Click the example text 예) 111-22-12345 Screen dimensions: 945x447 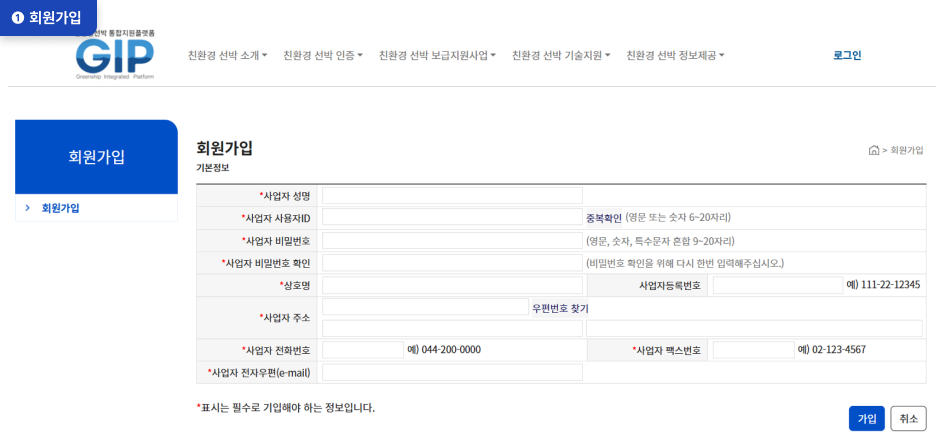pos(883,285)
